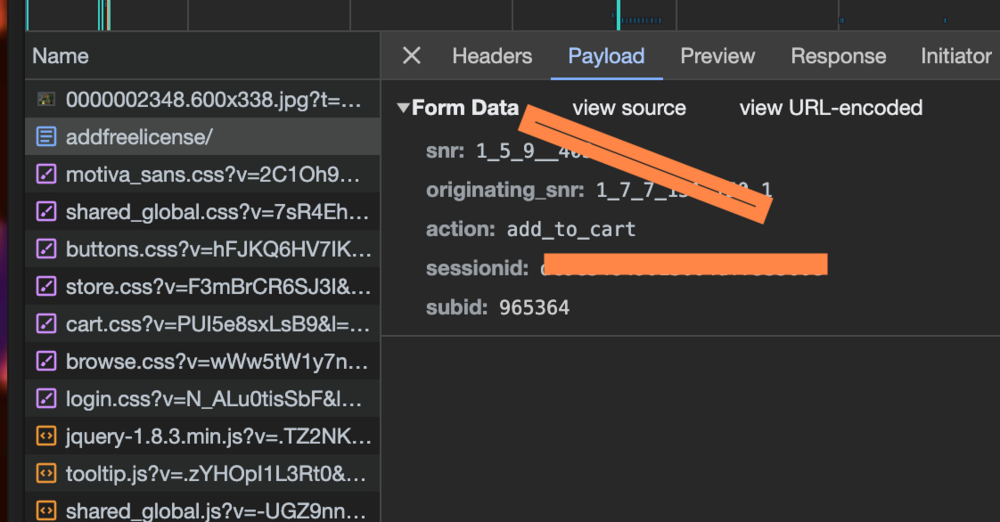Click the stylesheet icon next to store.css

46,287
